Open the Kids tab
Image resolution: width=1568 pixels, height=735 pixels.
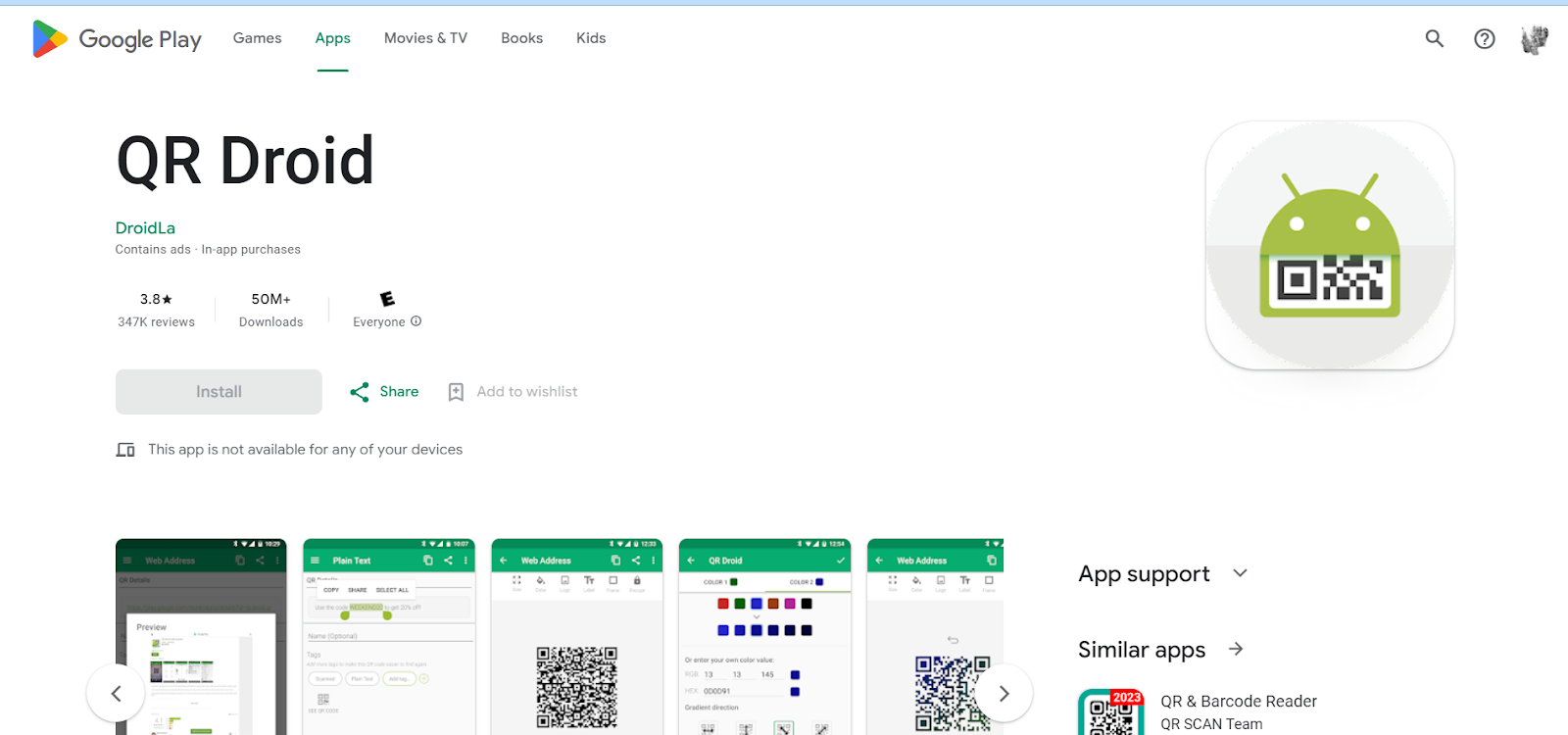click(591, 38)
